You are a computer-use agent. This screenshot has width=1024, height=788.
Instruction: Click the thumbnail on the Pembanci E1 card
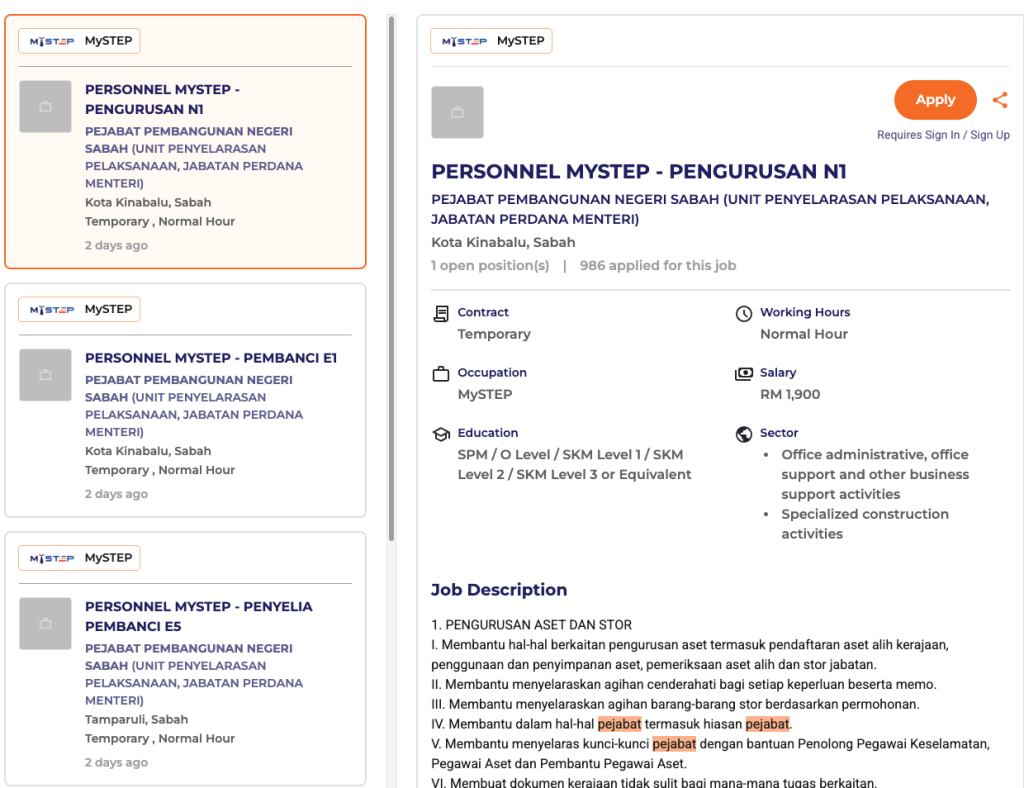tap(45, 375)
